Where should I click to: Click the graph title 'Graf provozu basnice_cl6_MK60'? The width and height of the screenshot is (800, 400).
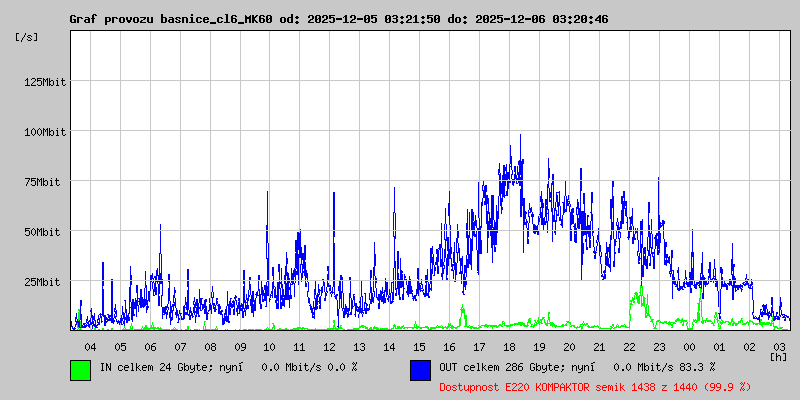pos(170,19)
